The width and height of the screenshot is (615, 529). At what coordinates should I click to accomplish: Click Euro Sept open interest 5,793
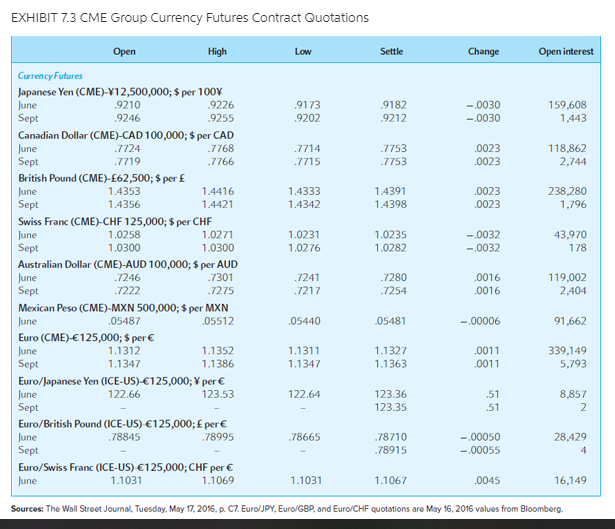click(573, 364)
